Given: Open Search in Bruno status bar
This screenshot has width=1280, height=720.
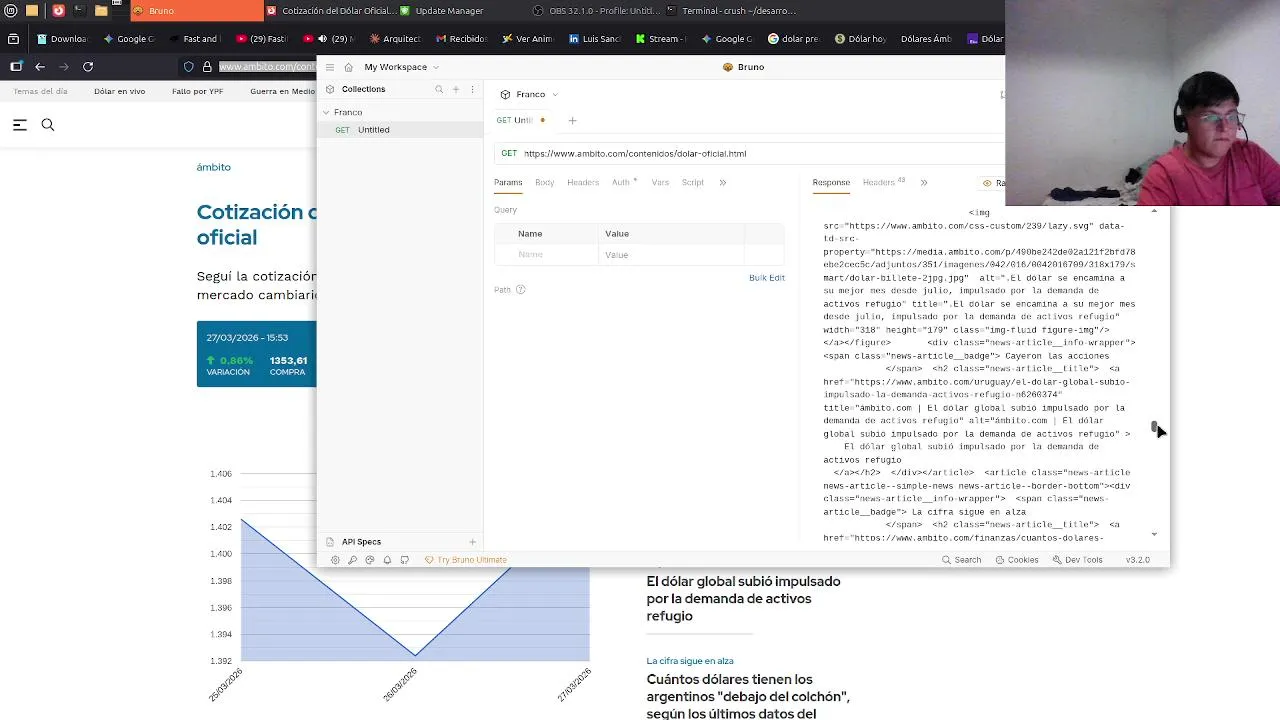Looking at the screenshot, I should pos(961,560).
